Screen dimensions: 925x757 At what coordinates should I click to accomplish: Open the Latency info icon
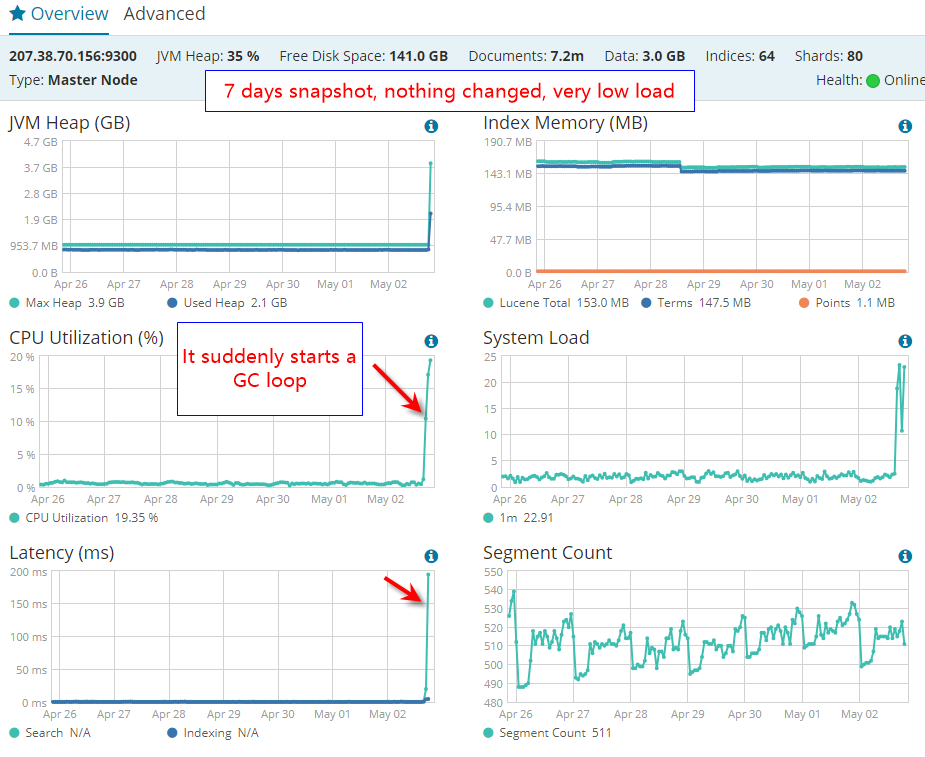[431, 556]
